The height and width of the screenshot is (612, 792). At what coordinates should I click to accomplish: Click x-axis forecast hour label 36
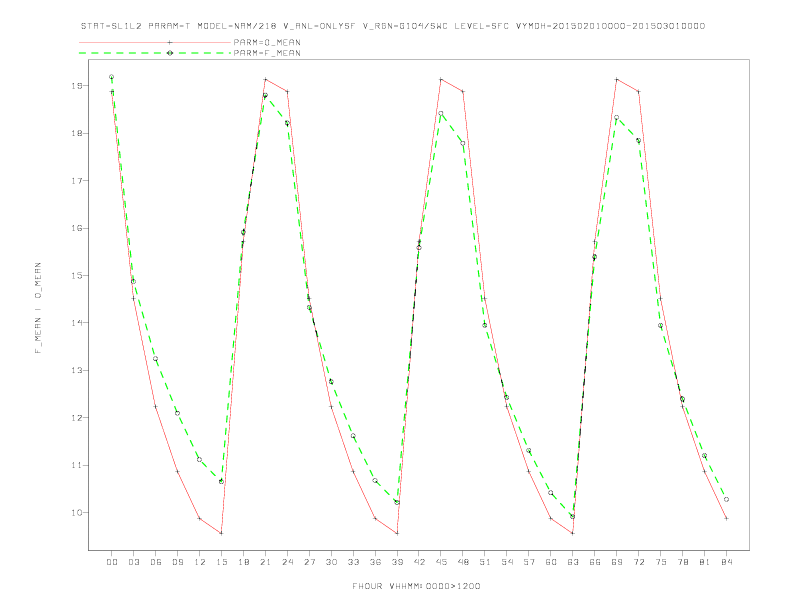pyautogui.click(x=375, y=562)
